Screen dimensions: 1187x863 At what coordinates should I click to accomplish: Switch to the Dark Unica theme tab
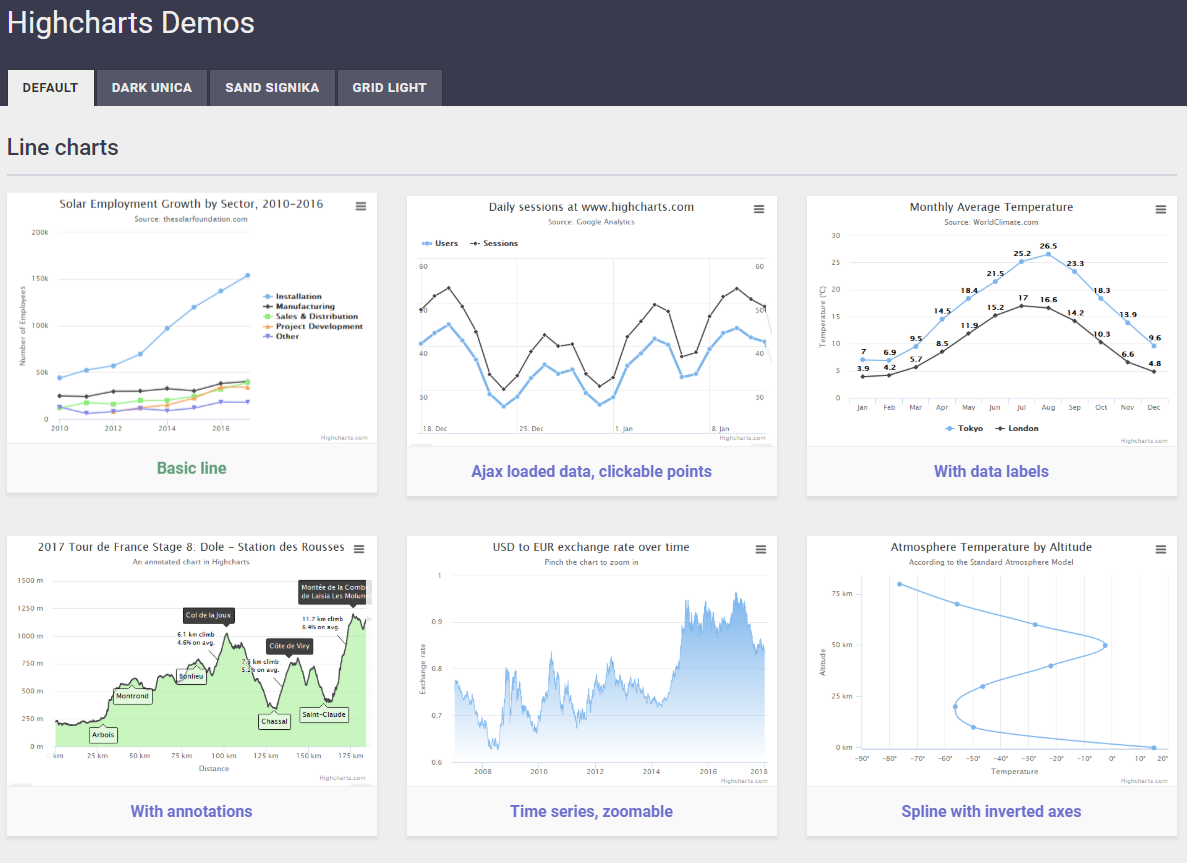point(151,88)
